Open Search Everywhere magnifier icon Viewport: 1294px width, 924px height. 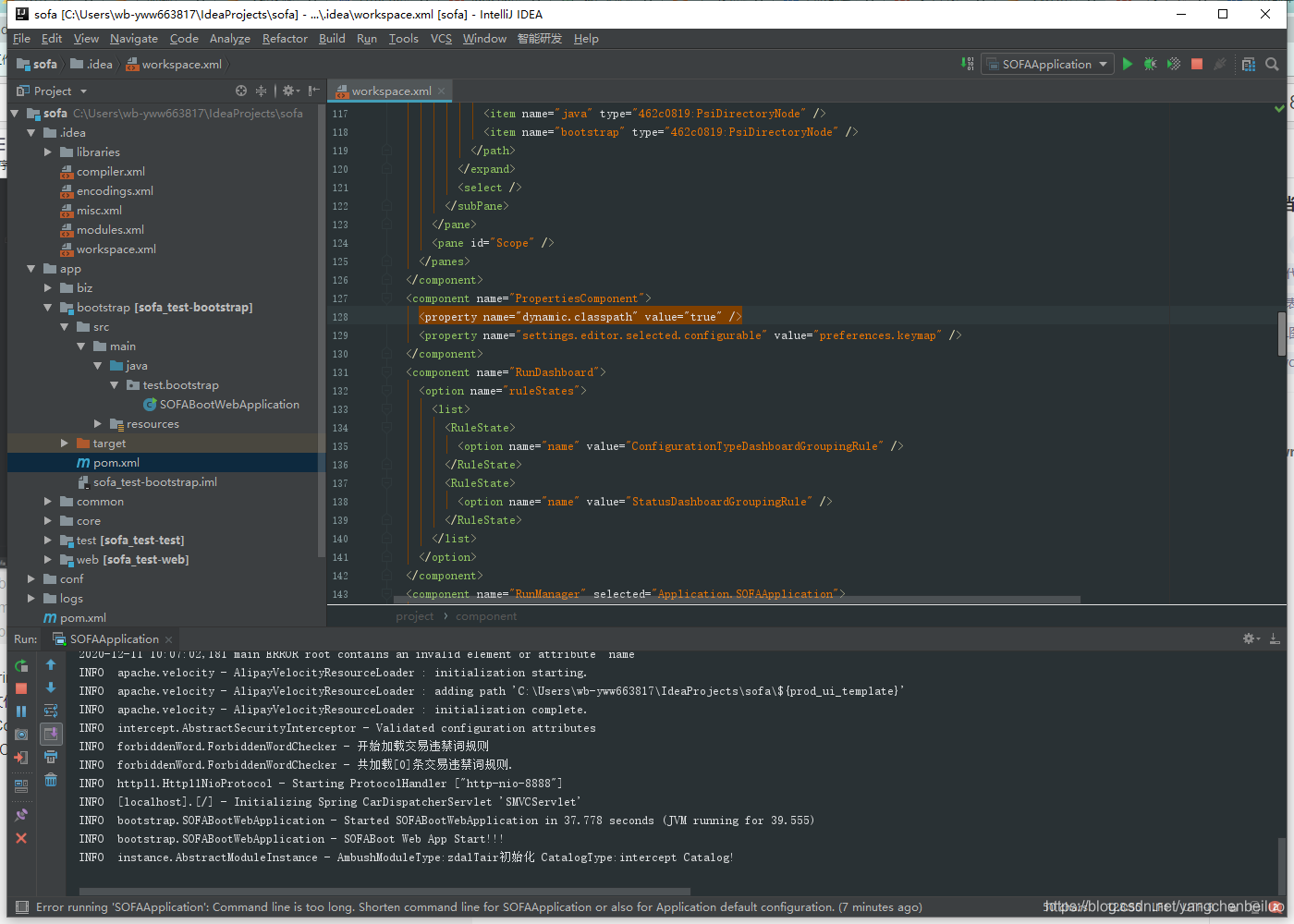(1272, 64)
